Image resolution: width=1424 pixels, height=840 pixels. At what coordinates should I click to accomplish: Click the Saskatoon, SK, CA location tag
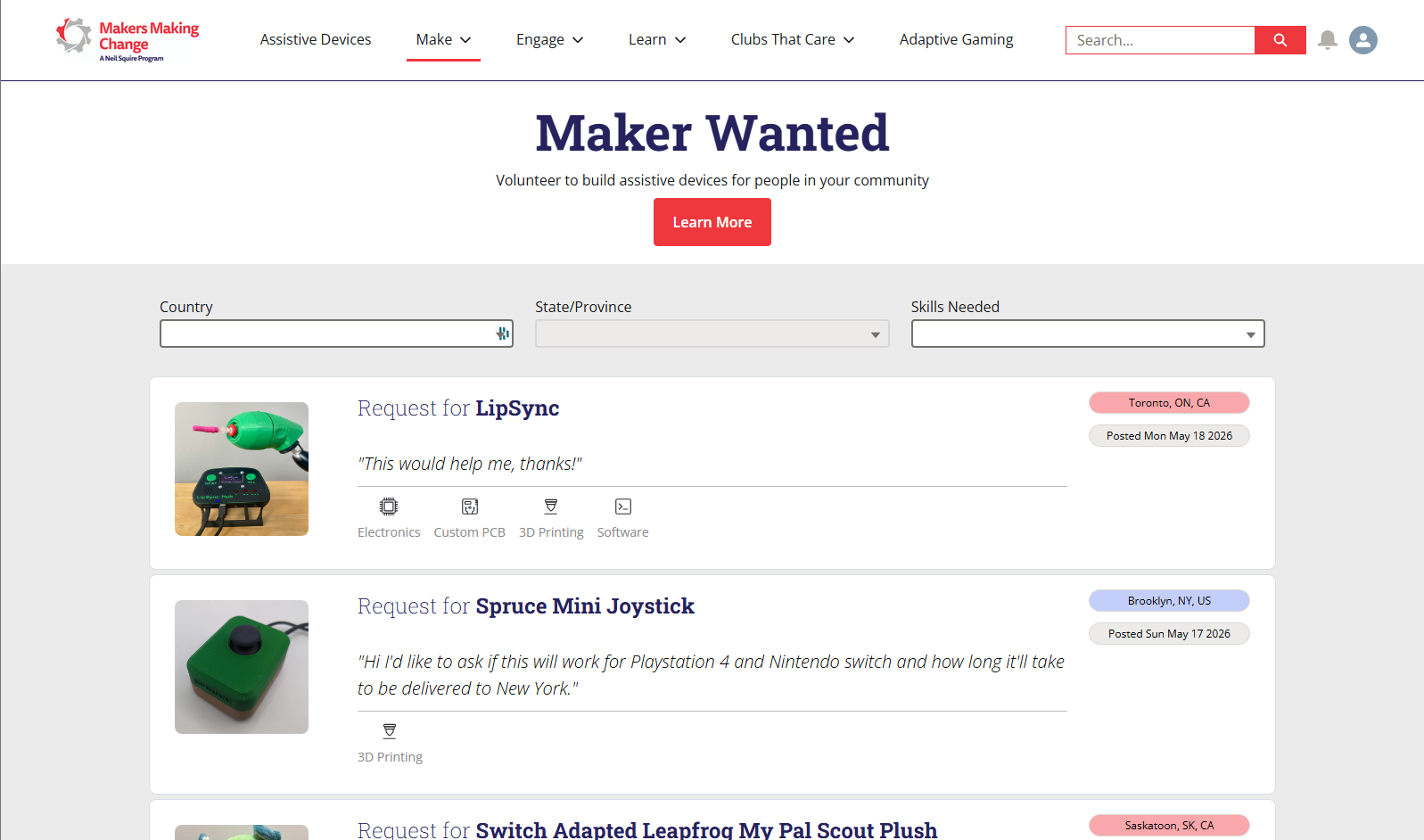click(x=1169, y=826)
